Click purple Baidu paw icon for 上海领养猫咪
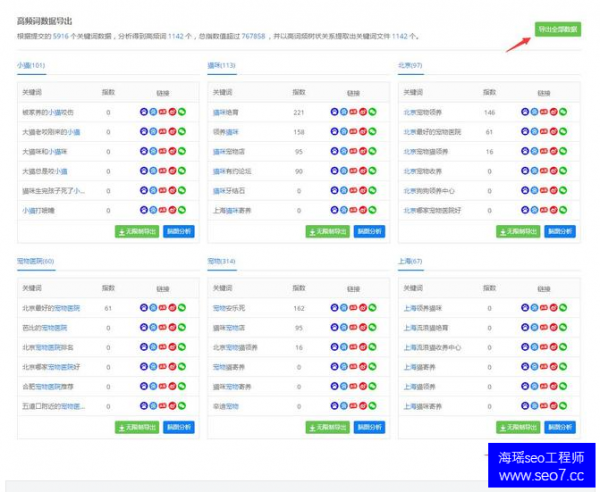Screen dimensions: 600x492 pos(525,308)
